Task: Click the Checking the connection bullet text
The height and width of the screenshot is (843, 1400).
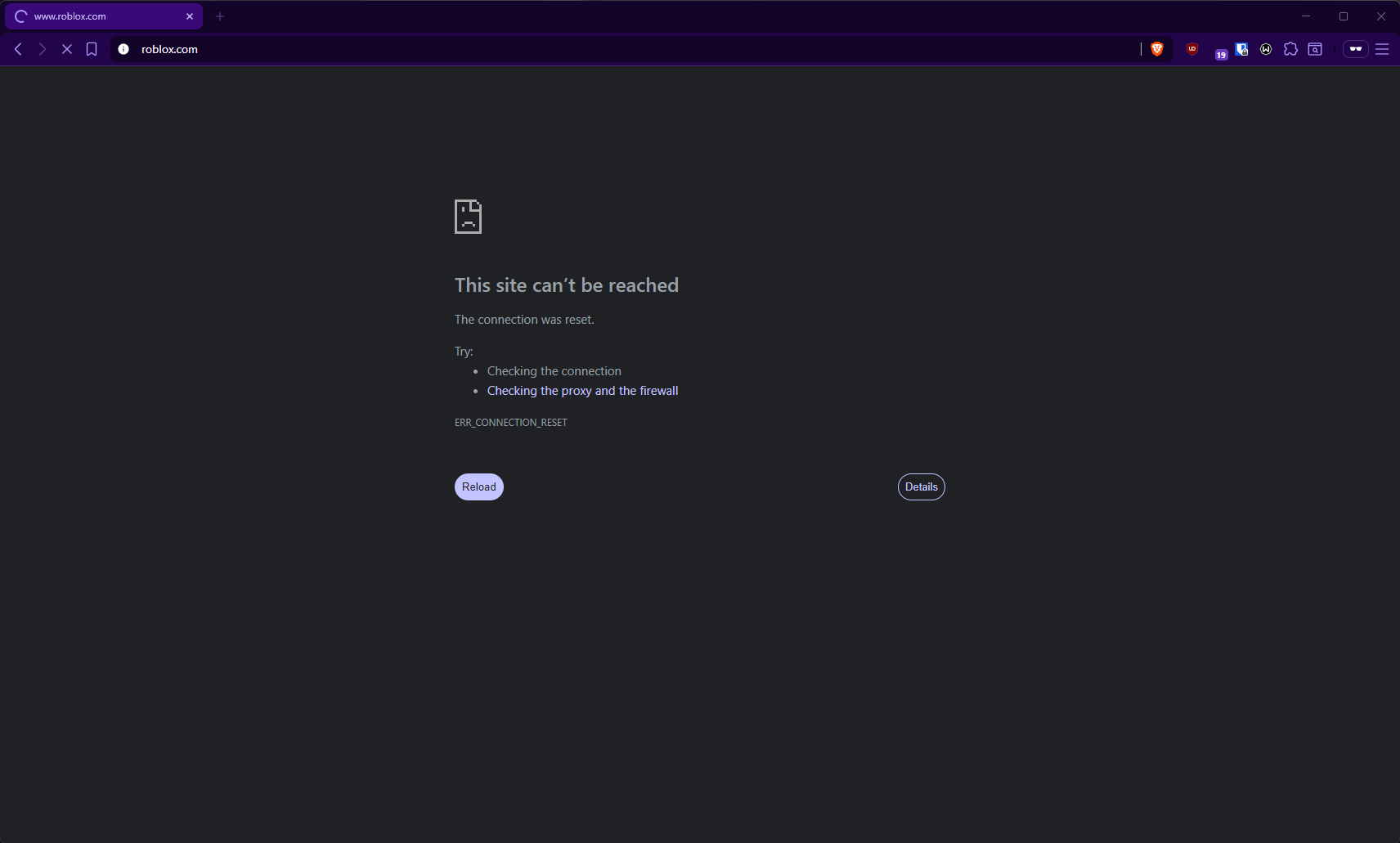Action: coord(554,371)
